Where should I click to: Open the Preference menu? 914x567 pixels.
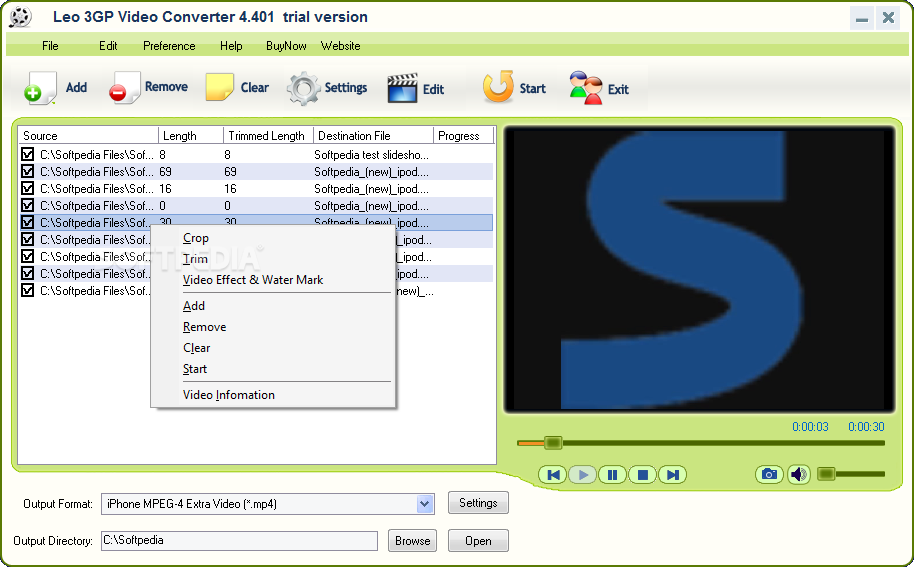[169, 46]
